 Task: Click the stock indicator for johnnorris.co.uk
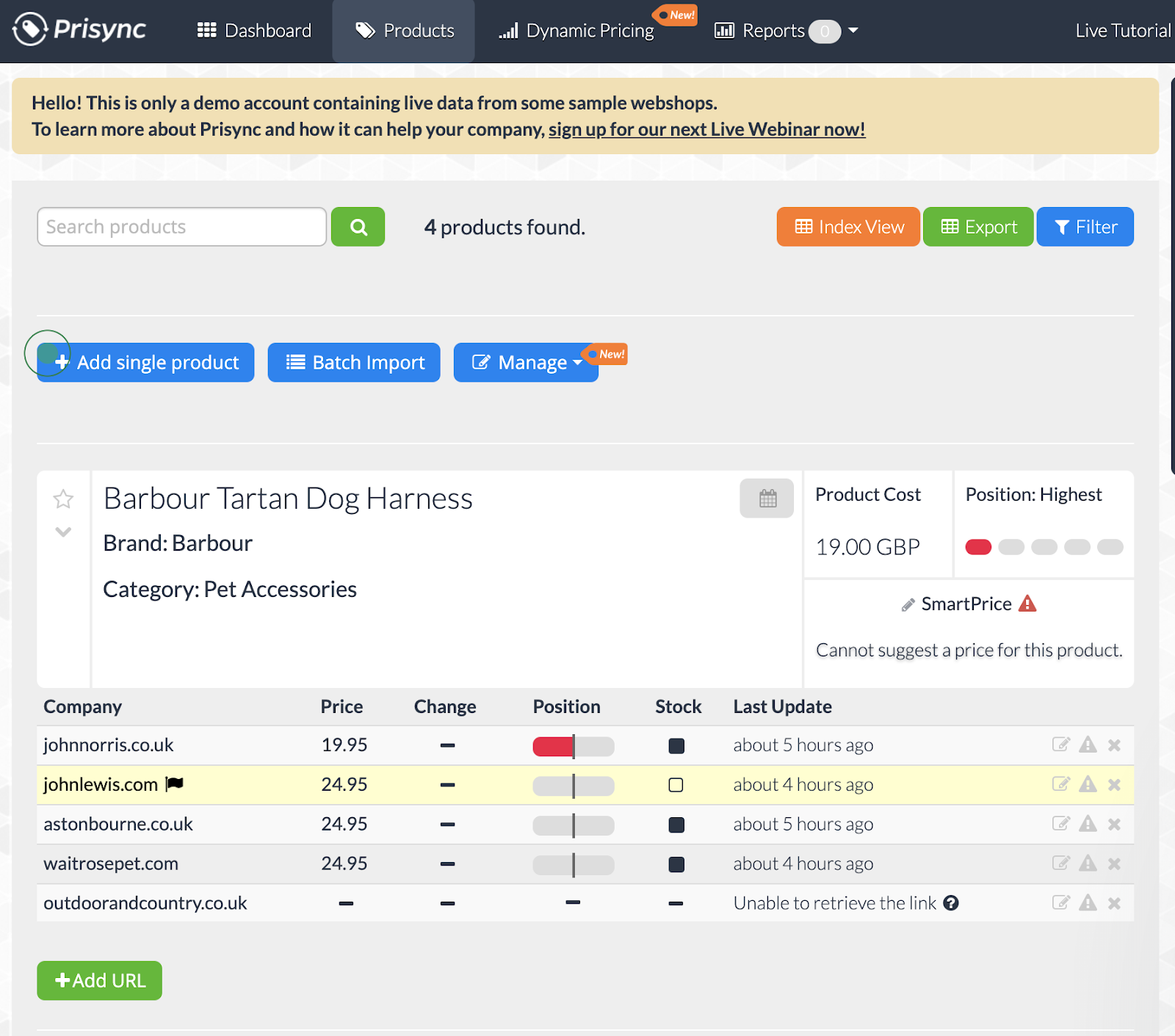(x=676, y=746)
